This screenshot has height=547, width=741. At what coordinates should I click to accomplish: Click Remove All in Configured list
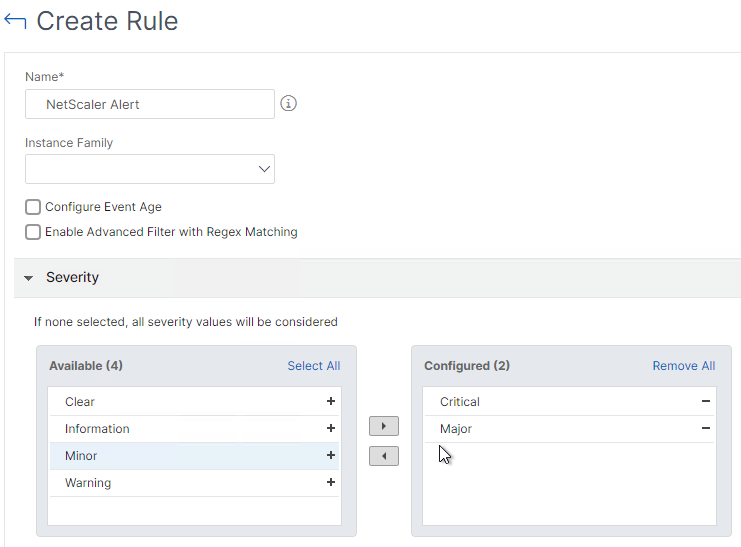tap(684, 366)
